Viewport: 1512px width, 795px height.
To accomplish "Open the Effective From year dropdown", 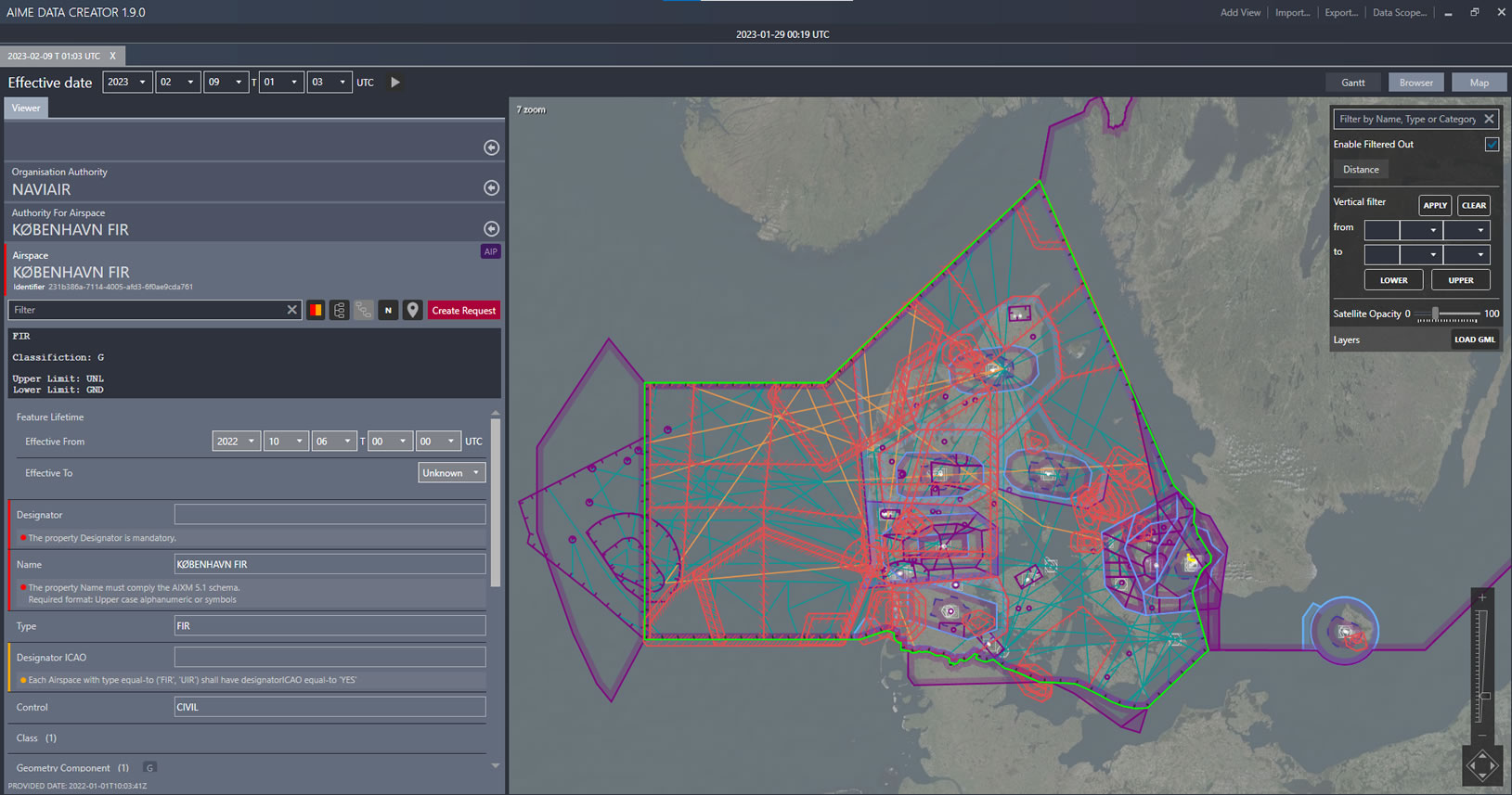I will pos(236,442).
